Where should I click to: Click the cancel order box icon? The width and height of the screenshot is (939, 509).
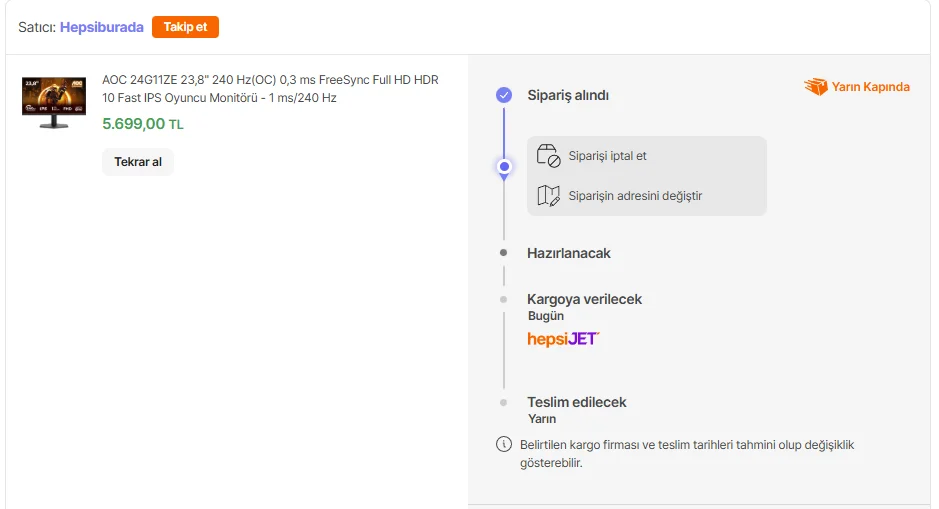tap(548, 156)
